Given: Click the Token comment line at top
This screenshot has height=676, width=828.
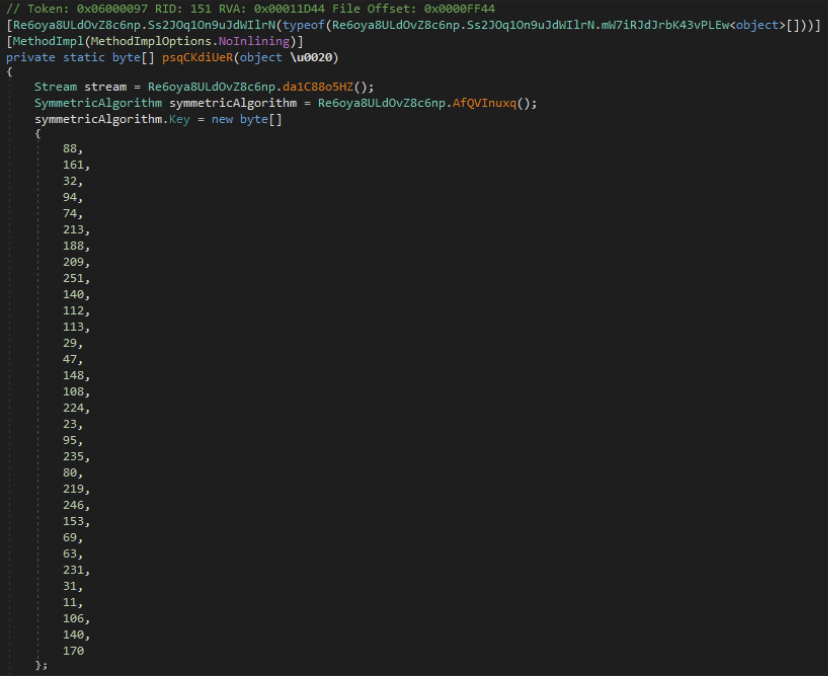Looking at the screenshot, I should click(x=250, y=9).
